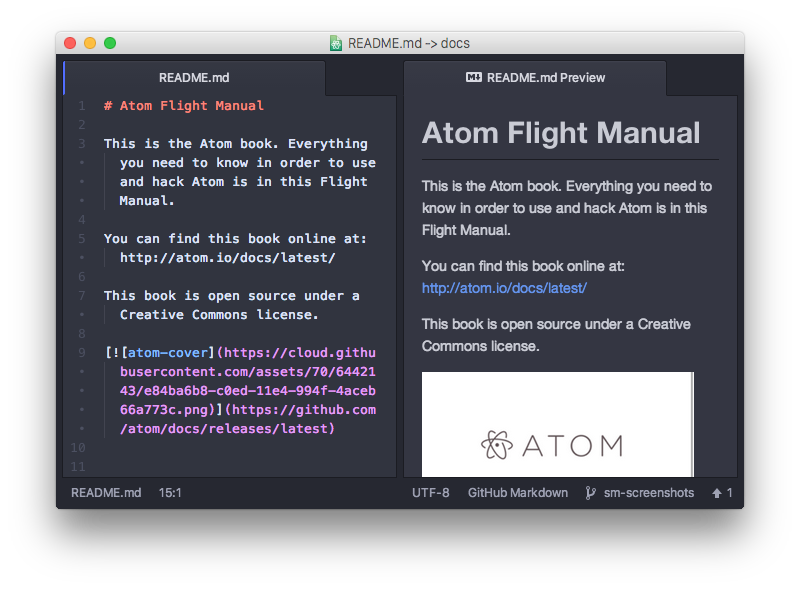The width and height of the screenshot is (800, 589).
Task: Open the sm-screenshots branch selector
Action: pyautogui.click(x=649, y=493)
